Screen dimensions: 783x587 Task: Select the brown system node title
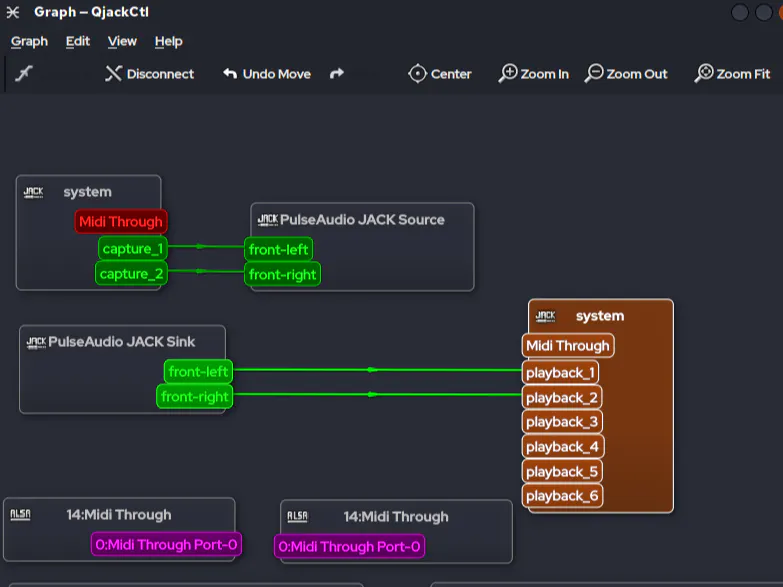coord(600,316)
